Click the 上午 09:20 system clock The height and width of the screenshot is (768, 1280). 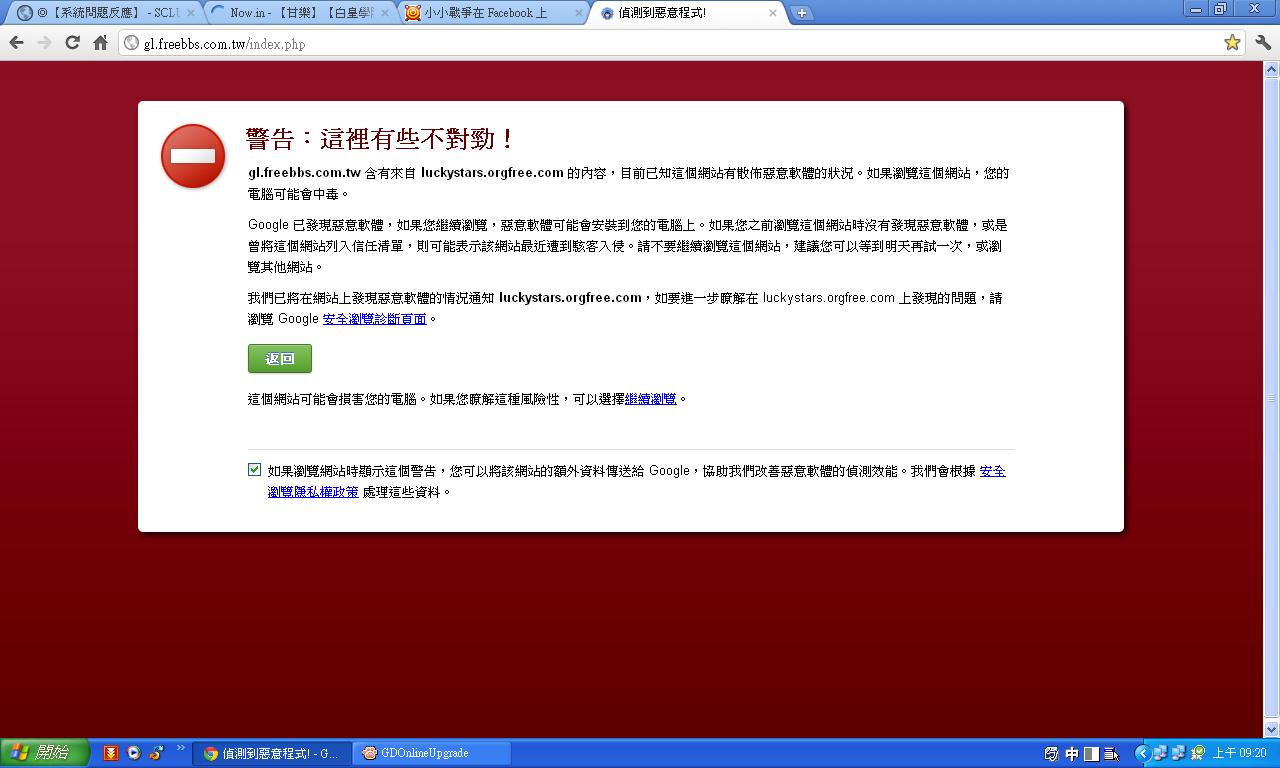click(1240, 754)
